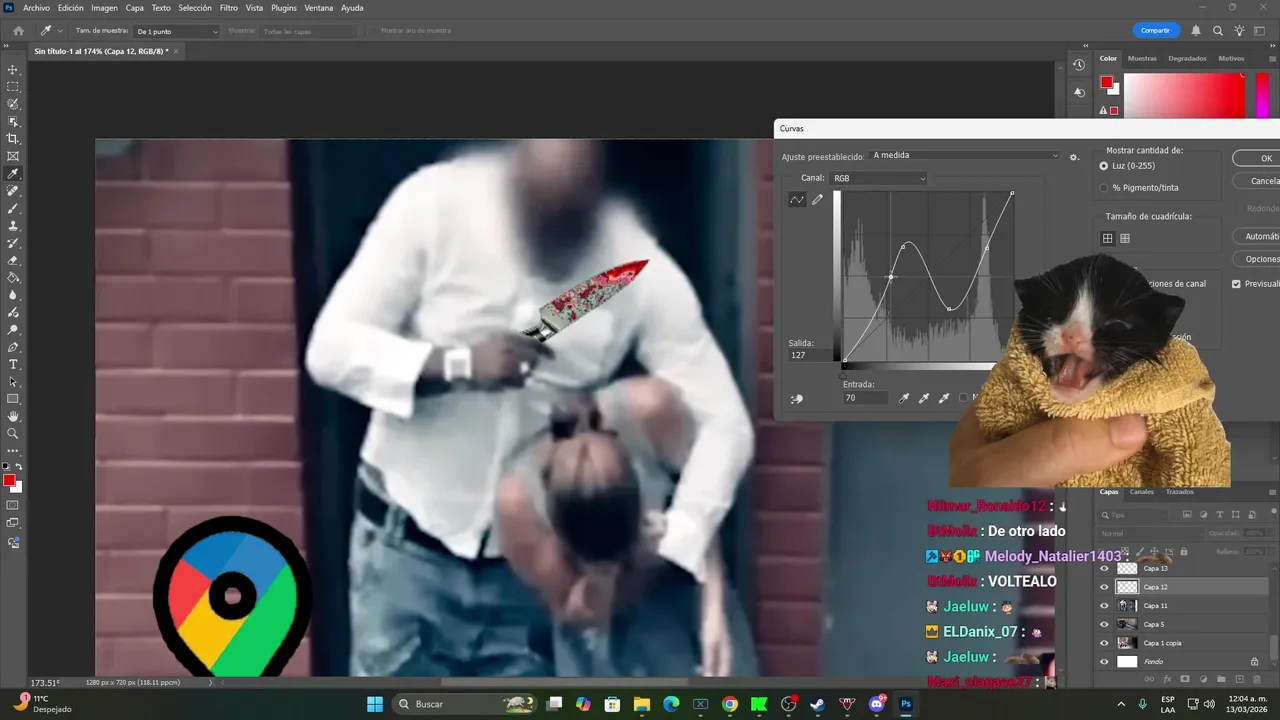Select the simple grid size icon
The width and height of the screenshot is (1280, 720).
[1108, 238]
